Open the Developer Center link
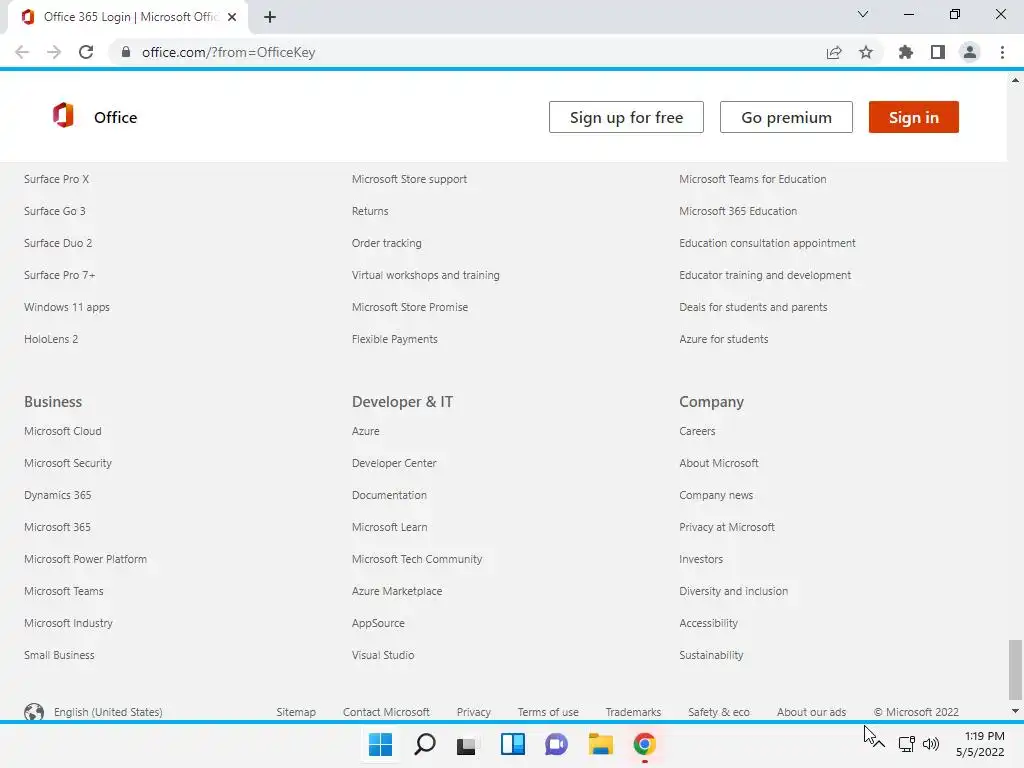1024x768 pixels. tap(394, 463)
